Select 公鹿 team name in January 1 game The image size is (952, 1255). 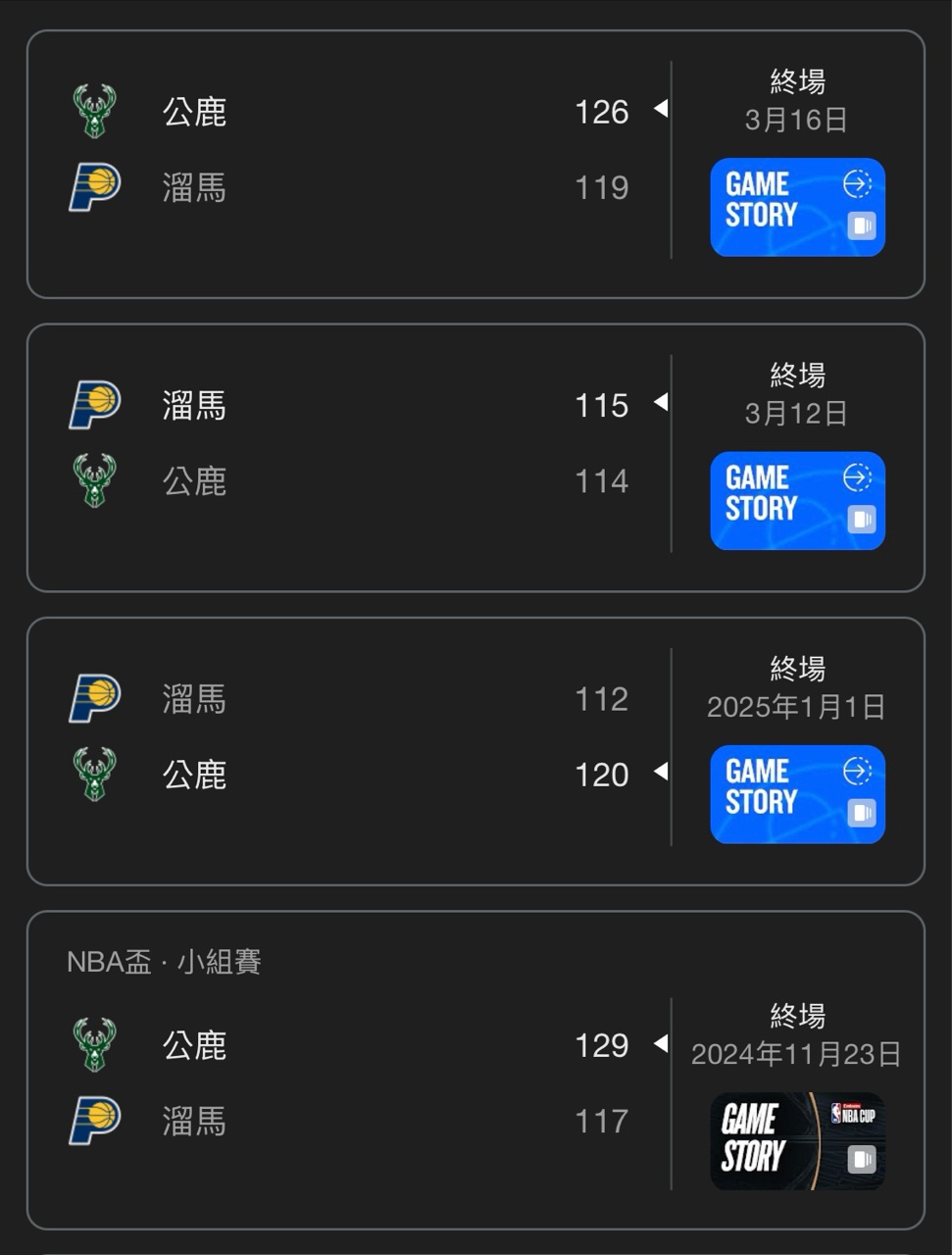pyautogui.click(x=194, y=775)
